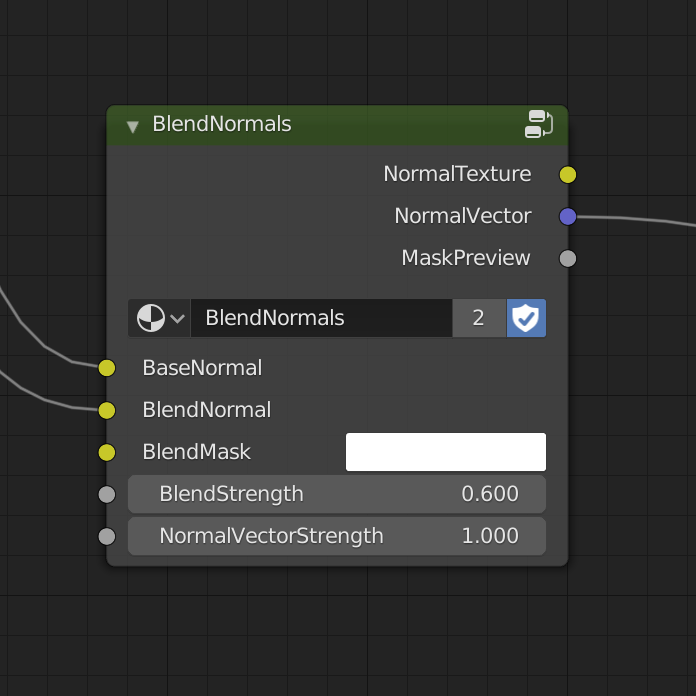Click the BlendNormal input socket
The height and width of the screenshot is (696, 696).
tap(107, 410)
